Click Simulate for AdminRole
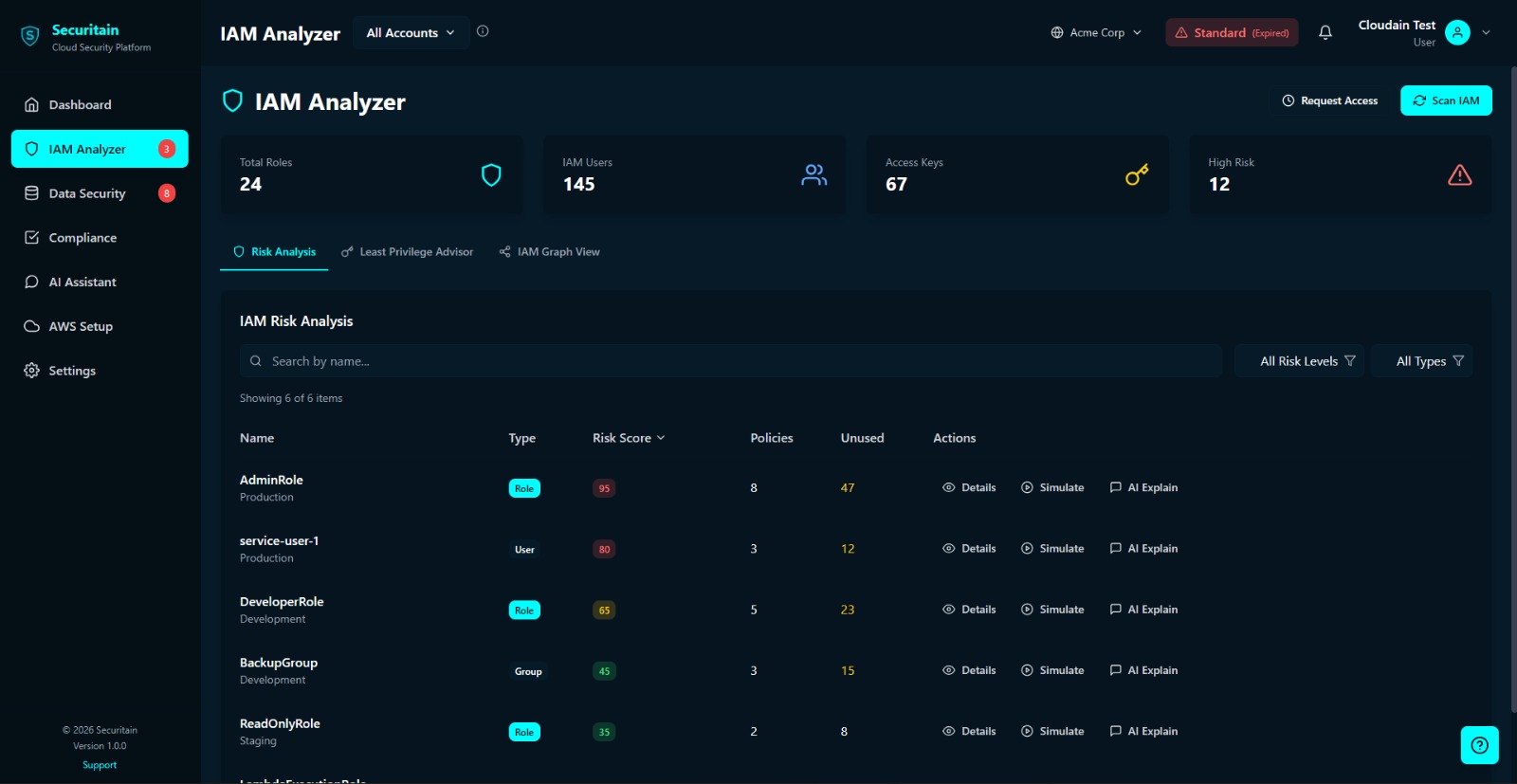Image resolution: width=1517 pixels, height=784 pixels. point(1052,487)
